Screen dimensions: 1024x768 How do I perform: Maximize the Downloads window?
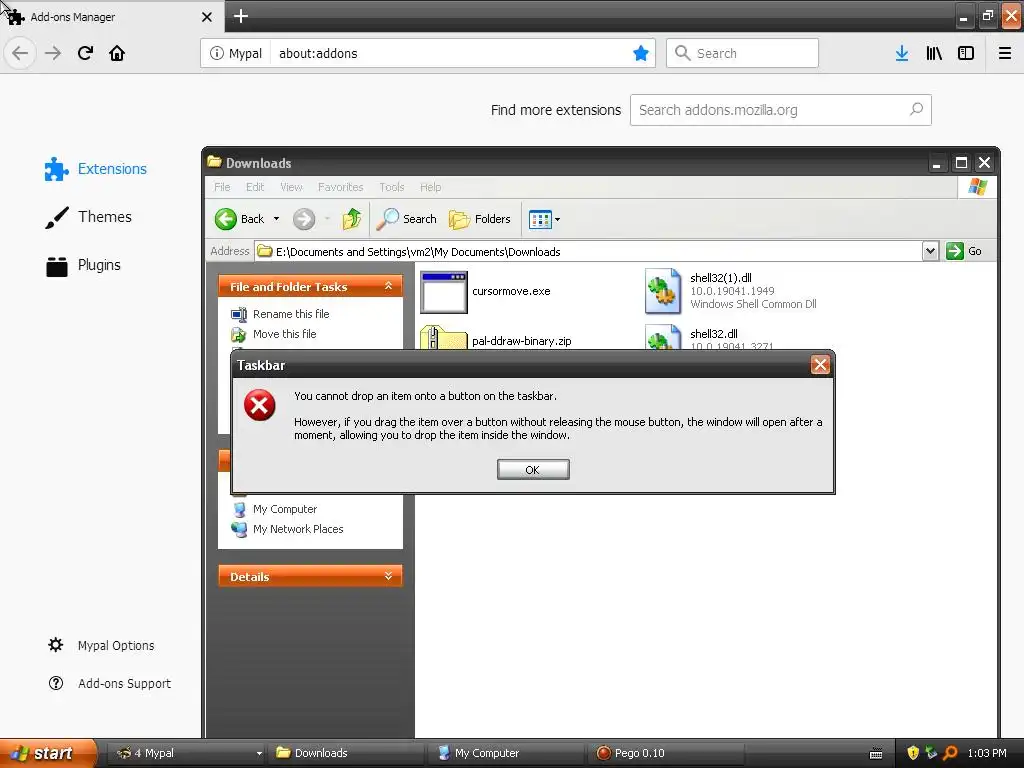(961, 163)
